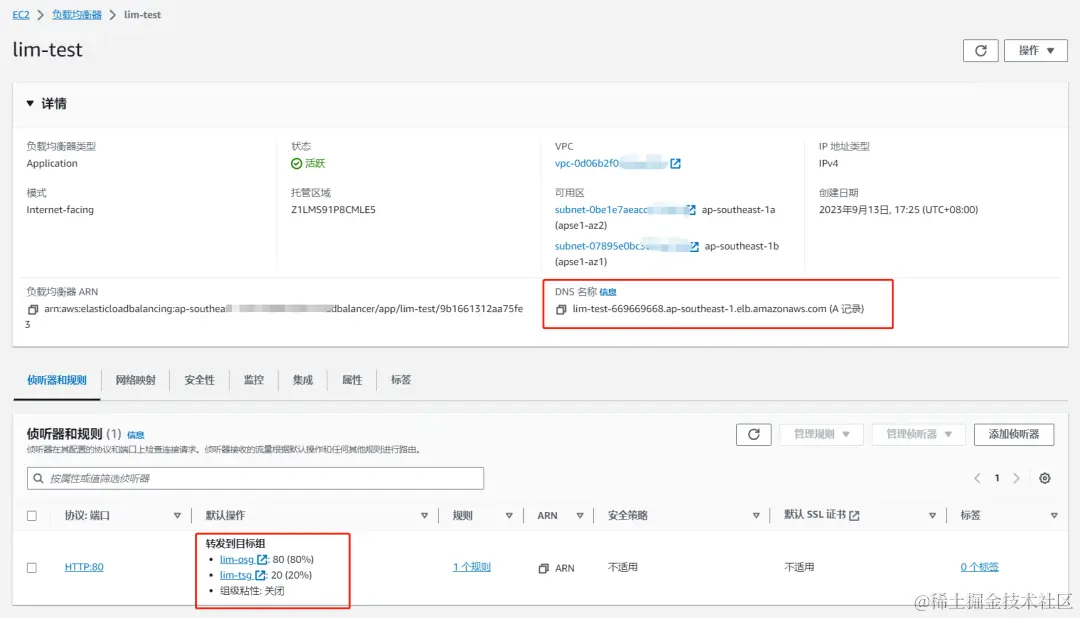Open subnet-07895e0bc external link icon
This screenshot has width=1080, height=618.
[x=694, y=246]
